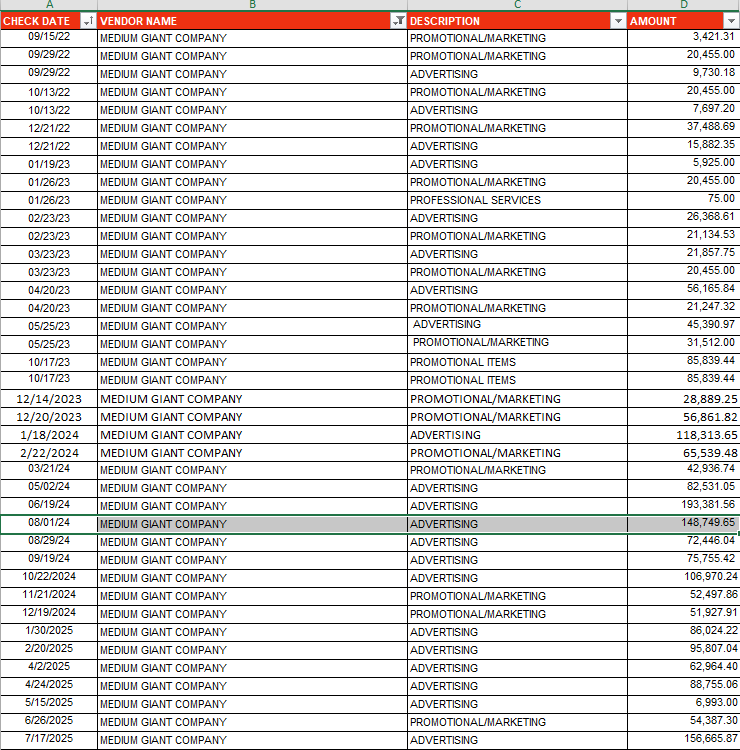Select the amount 156,665.87 cell

pyautogui.click(x=684, y=739)
